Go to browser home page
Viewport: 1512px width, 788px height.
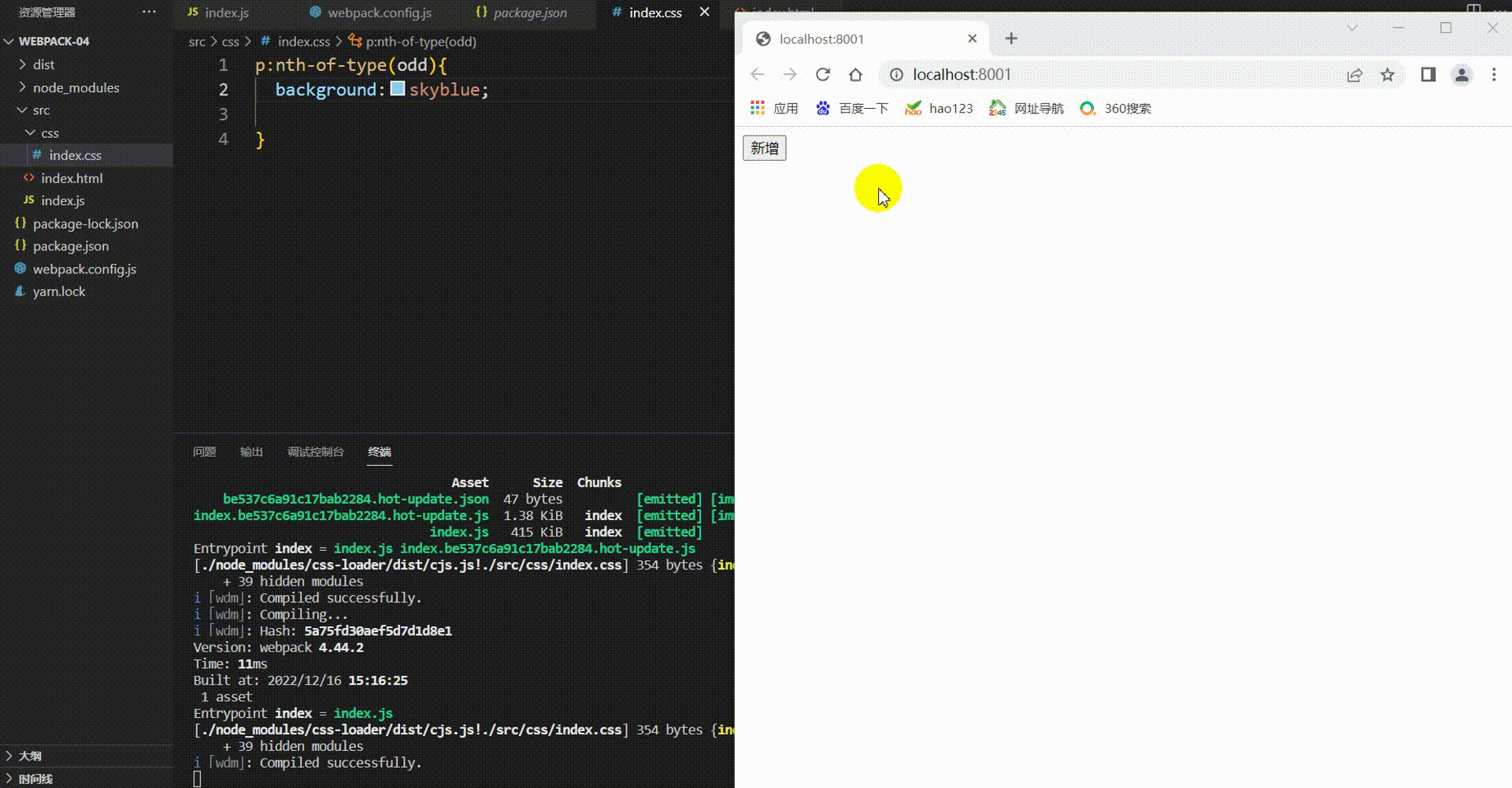click(x=856, y=74)
